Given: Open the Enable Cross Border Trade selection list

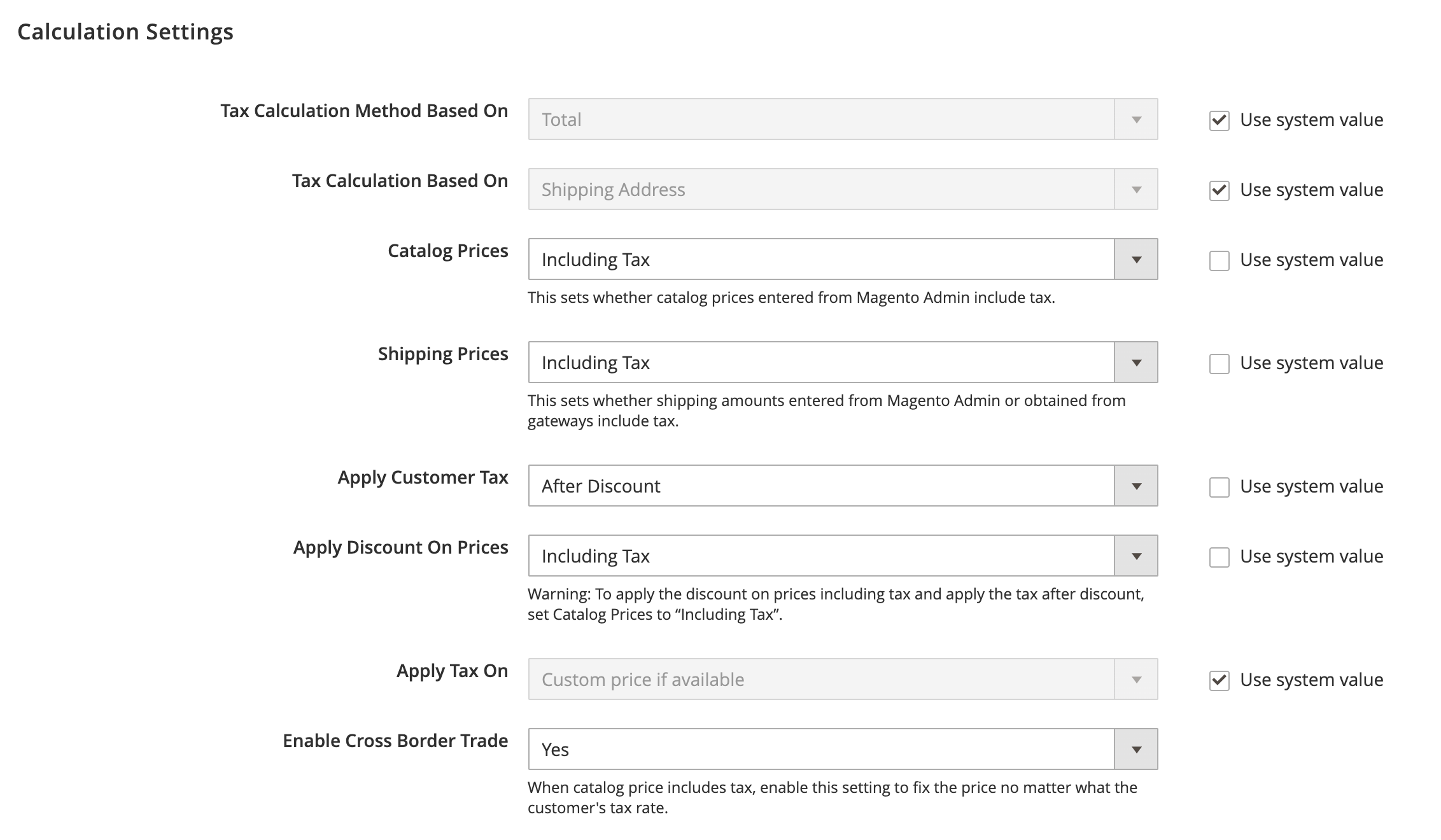Looking at the screenshot, I should pyautogui.click(x=796, y=749).
